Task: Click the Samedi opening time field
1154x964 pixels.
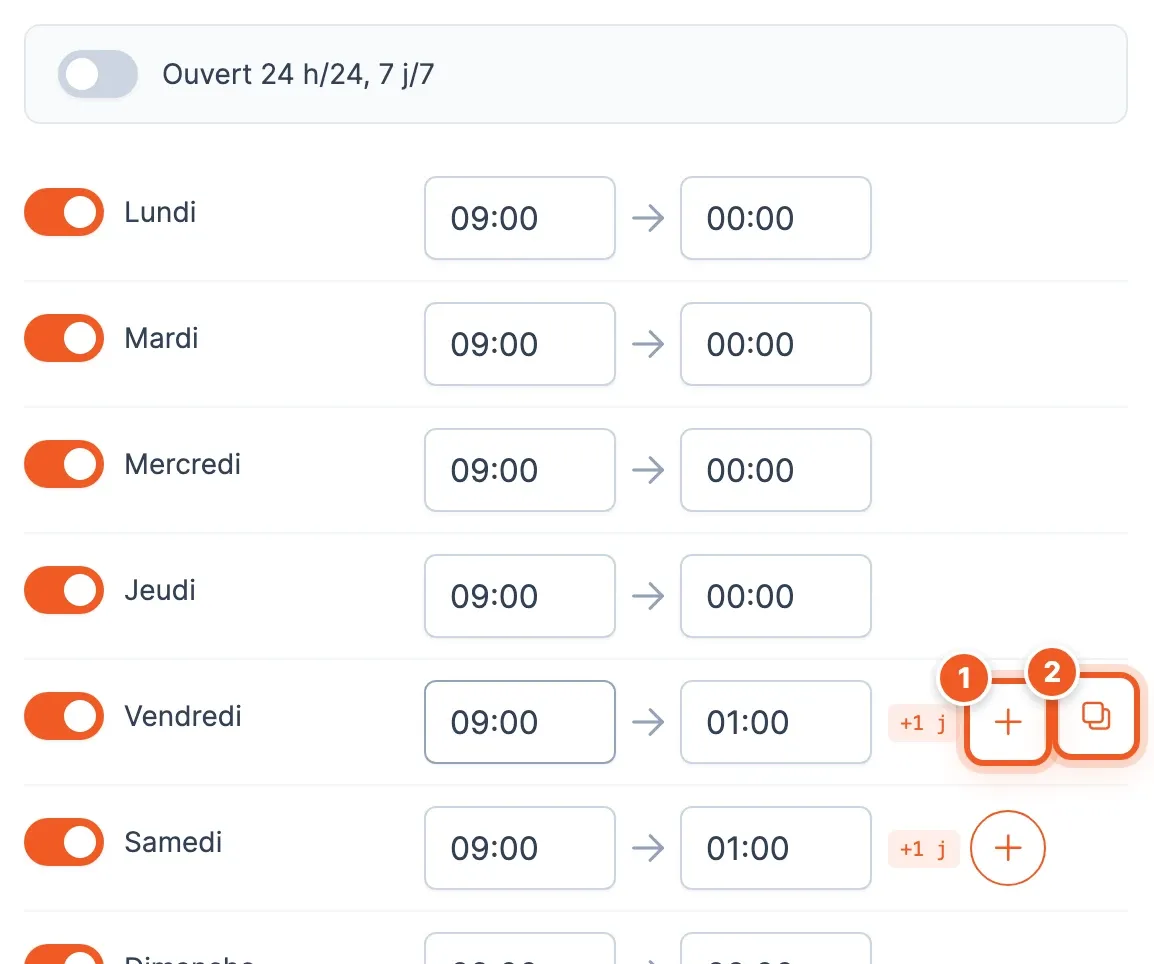Action: [x=520, y=848]
